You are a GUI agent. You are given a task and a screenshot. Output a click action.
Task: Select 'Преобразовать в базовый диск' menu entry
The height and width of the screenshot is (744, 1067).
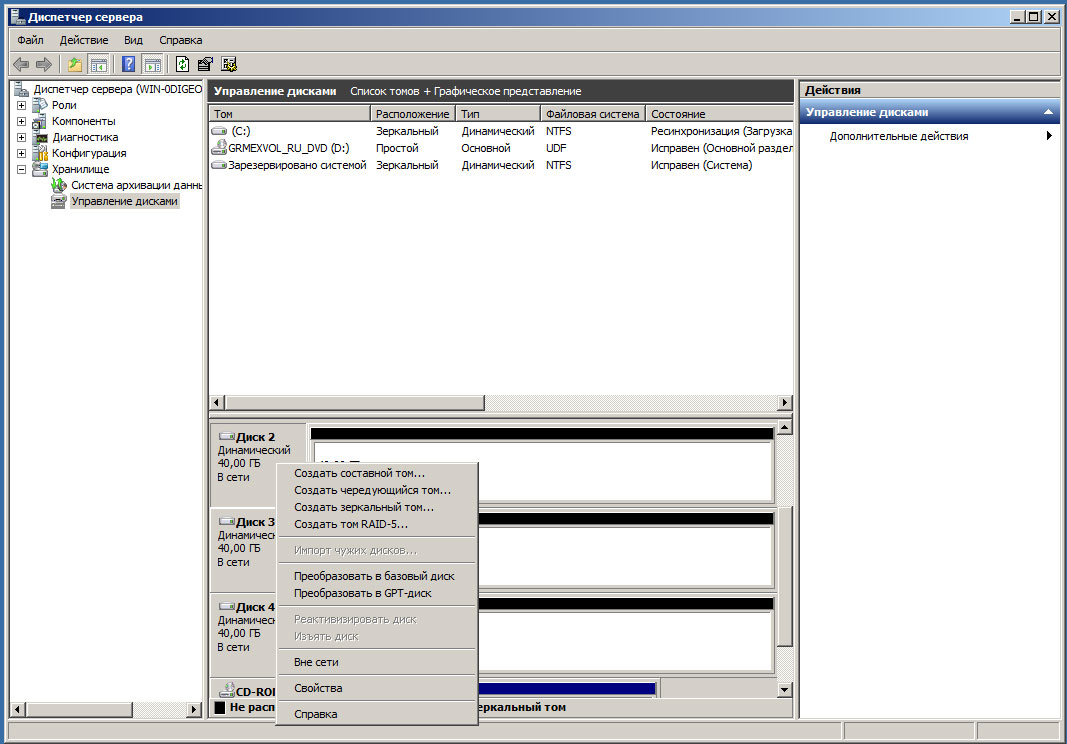374,576
